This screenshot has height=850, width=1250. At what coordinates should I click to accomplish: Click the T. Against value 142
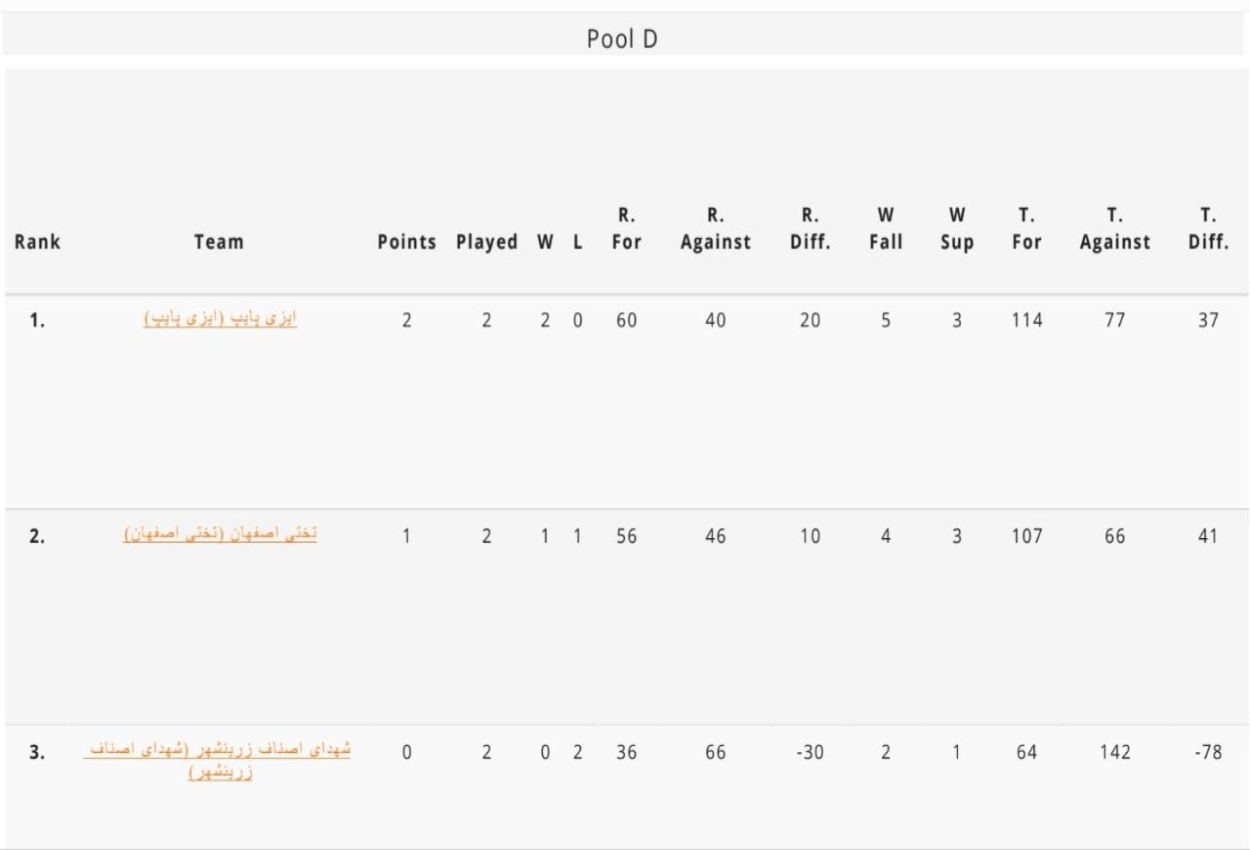[x=1115, y=752]
